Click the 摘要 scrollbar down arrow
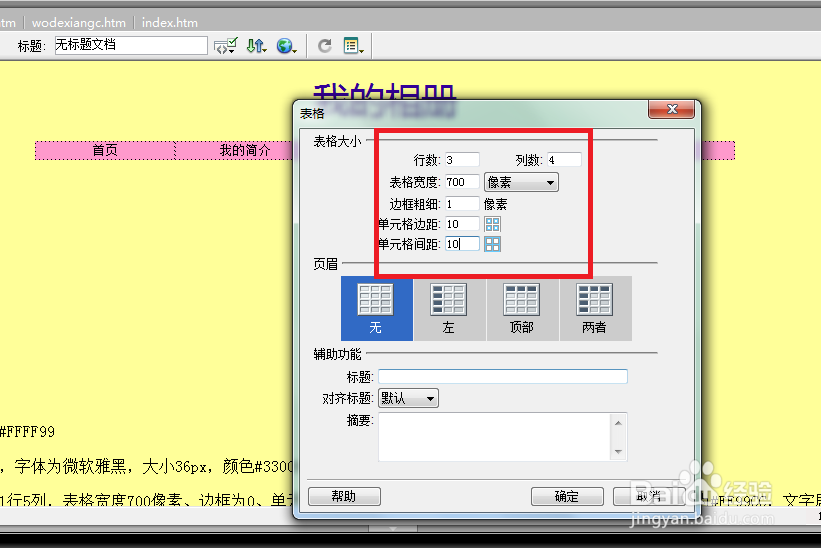 pos(618,452)
